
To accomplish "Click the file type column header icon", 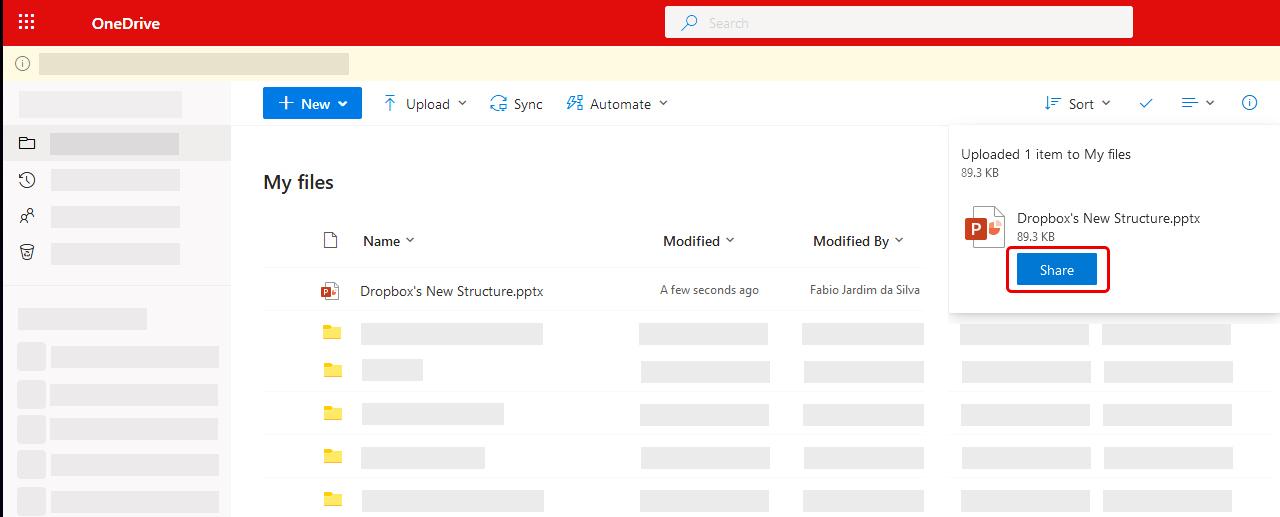I will coord(330,240).
